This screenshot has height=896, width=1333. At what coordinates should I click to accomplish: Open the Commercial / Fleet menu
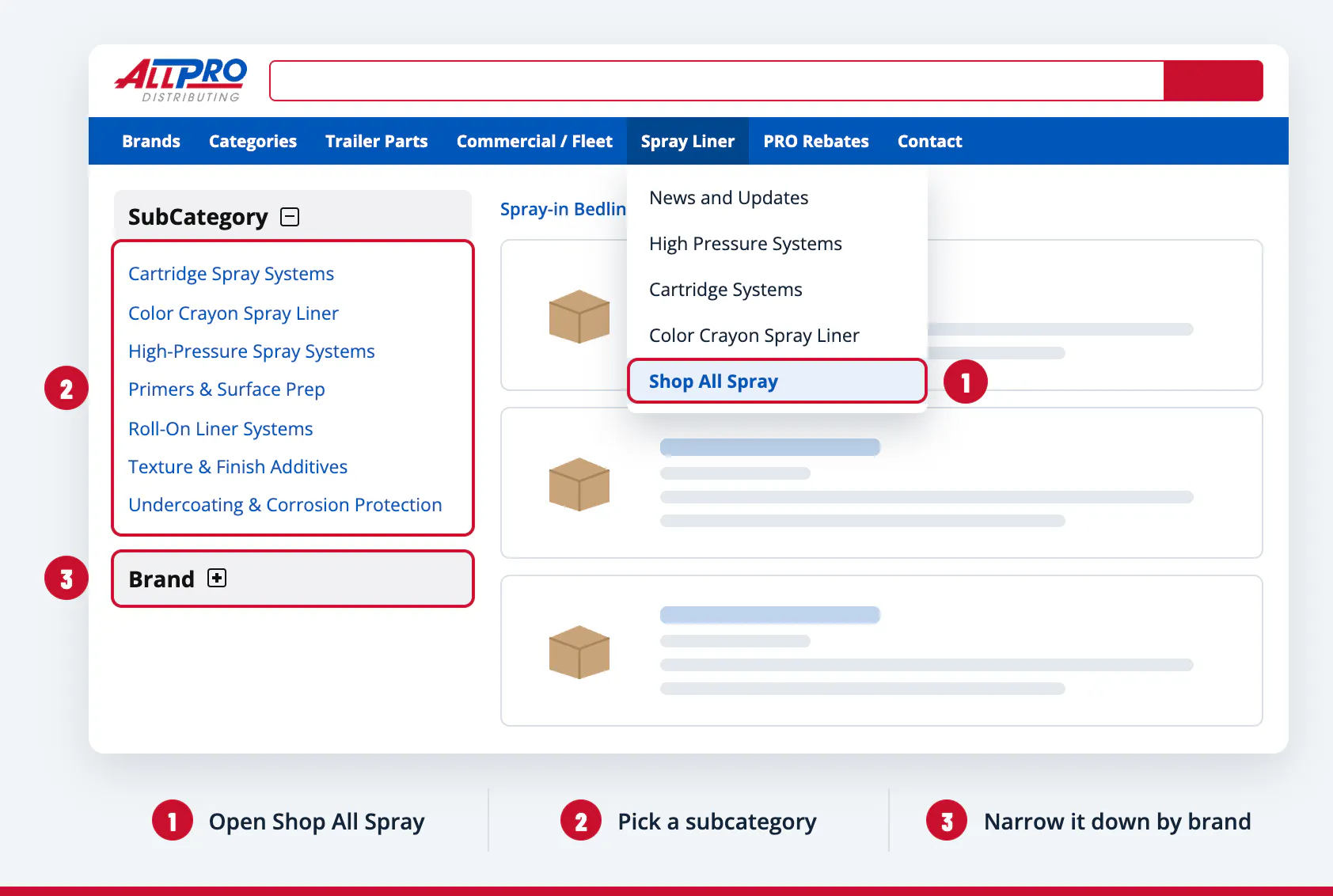[x=534, y=141]
